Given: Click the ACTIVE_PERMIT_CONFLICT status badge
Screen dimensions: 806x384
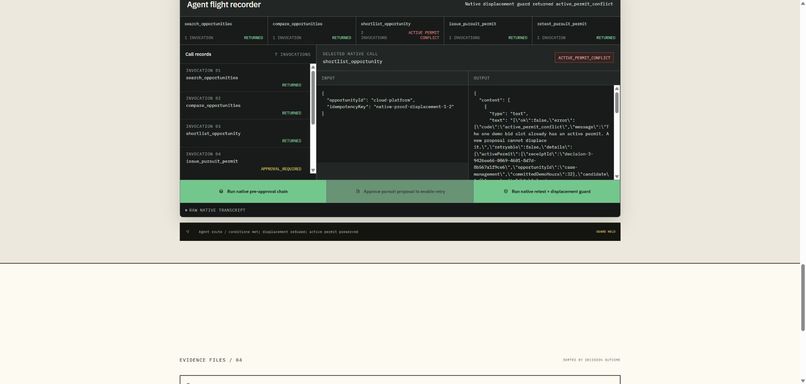Looking at the screenshot, I should pyautogui.click(x=584, y=58).
